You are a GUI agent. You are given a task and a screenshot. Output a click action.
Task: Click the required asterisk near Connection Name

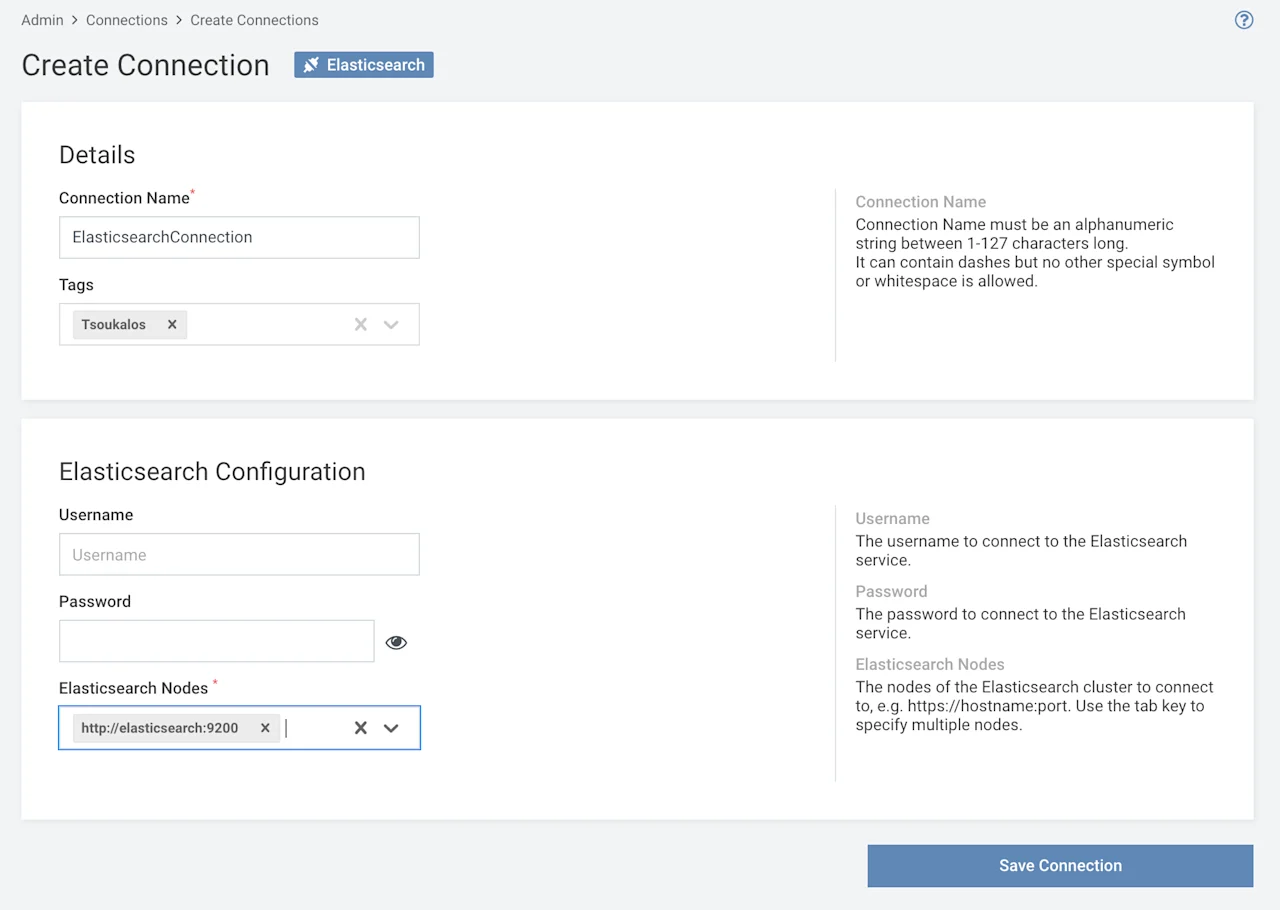point(192,192)
